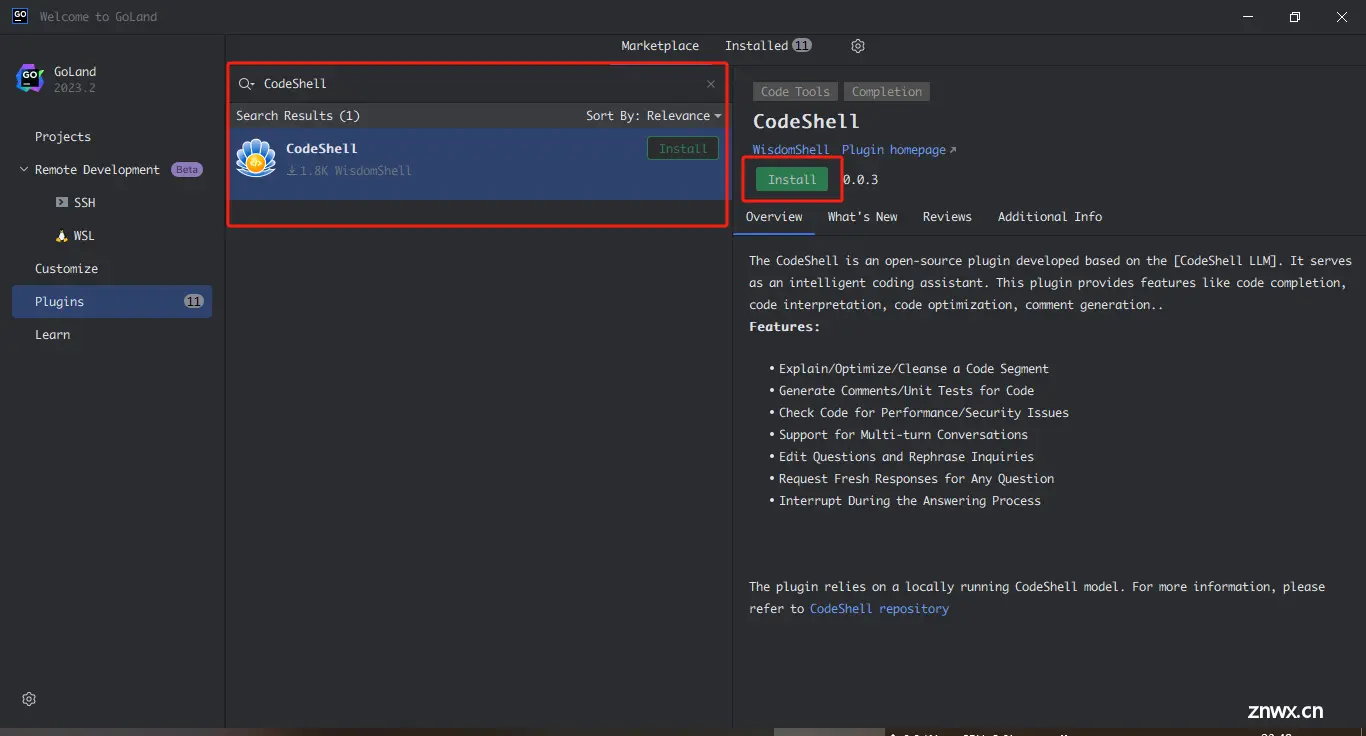Screen dimensions: 1366x736
Task: Switch to the Installed tab
Action: click(768, 46)
